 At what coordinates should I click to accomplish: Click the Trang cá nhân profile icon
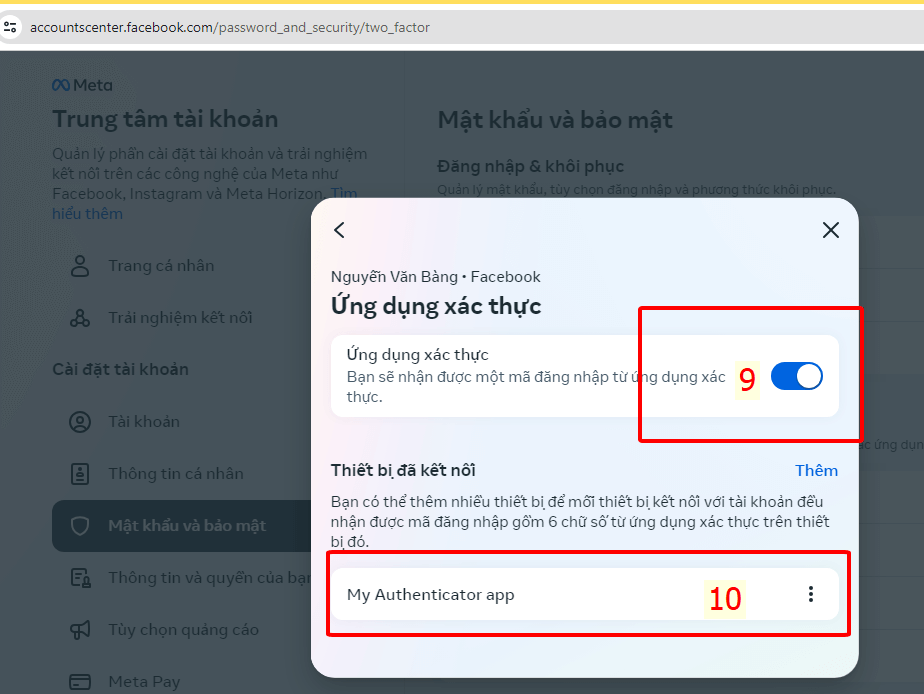coord(80,266)
